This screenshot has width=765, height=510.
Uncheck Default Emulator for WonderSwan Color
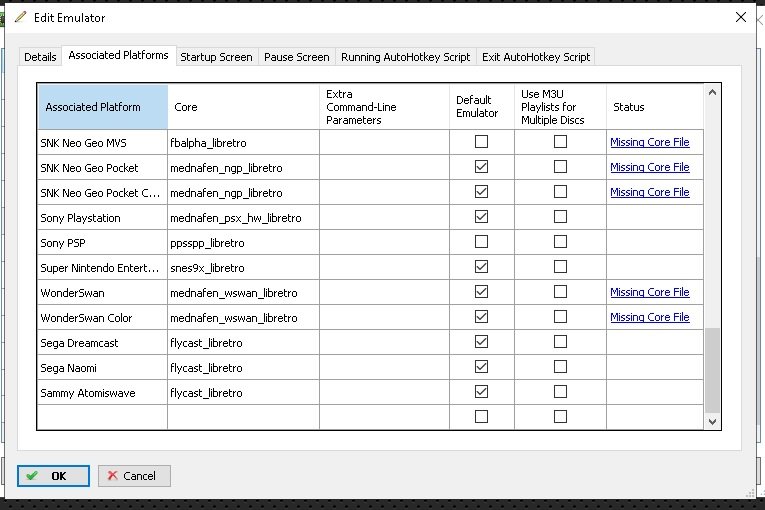[x=481, y=317]
